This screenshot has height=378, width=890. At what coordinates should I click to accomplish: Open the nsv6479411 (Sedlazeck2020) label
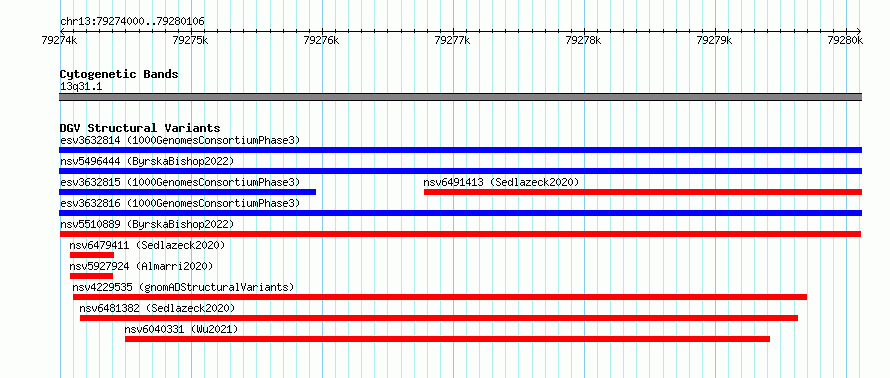coord(148,245)
